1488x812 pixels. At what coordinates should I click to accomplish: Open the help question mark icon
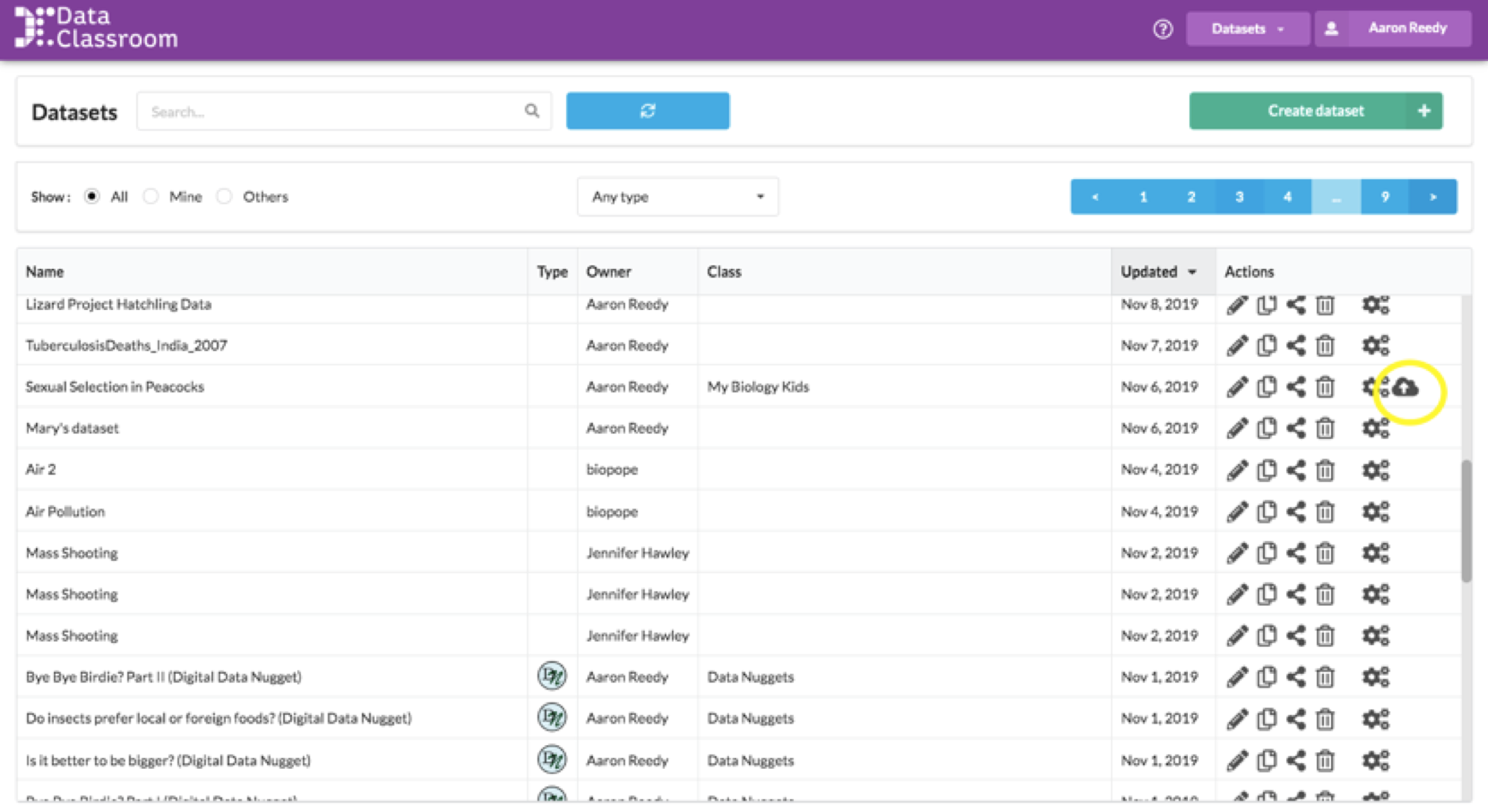(1162, 29)
